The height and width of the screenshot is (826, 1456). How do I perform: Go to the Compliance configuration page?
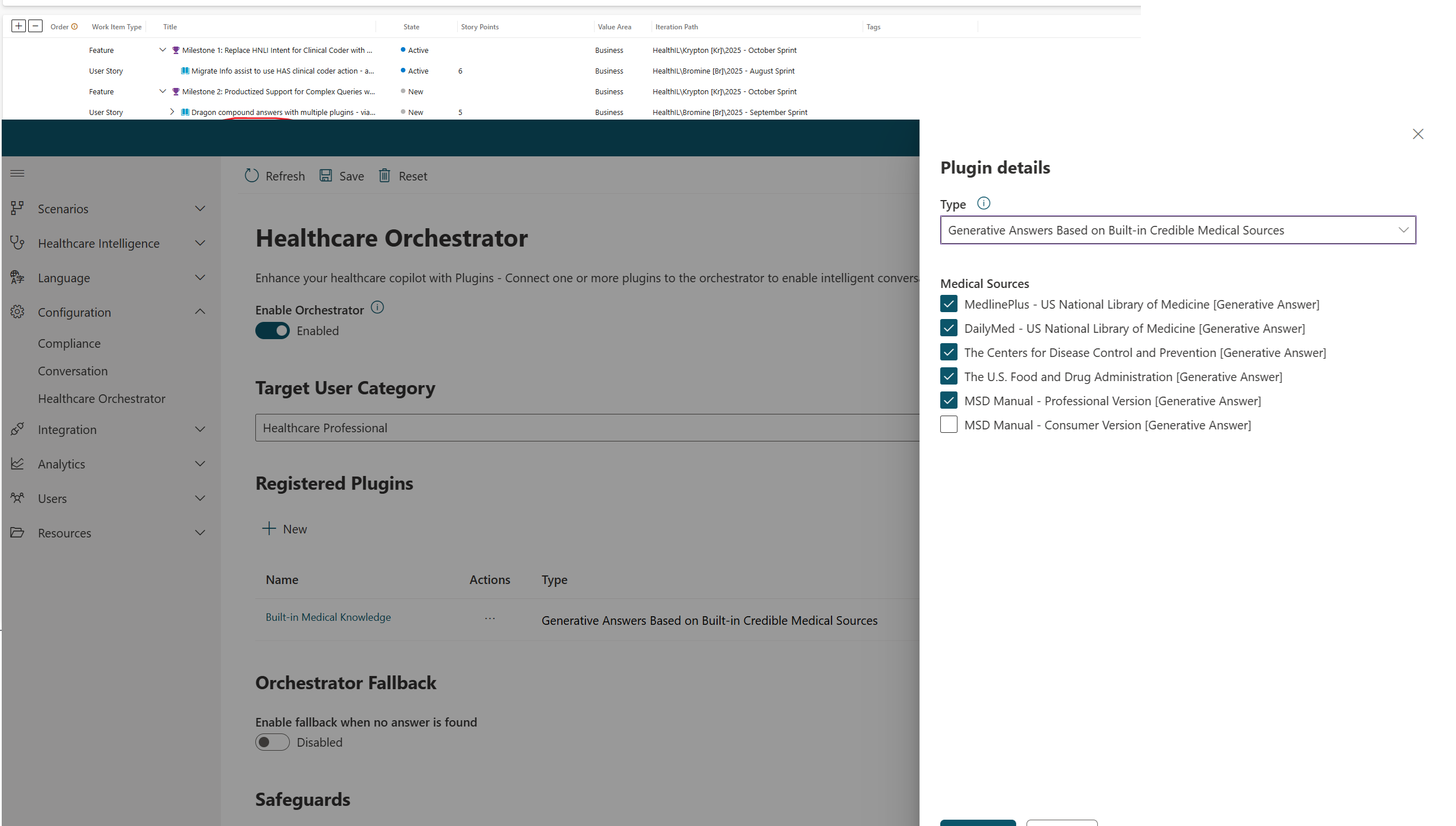(x=69, y=343)
